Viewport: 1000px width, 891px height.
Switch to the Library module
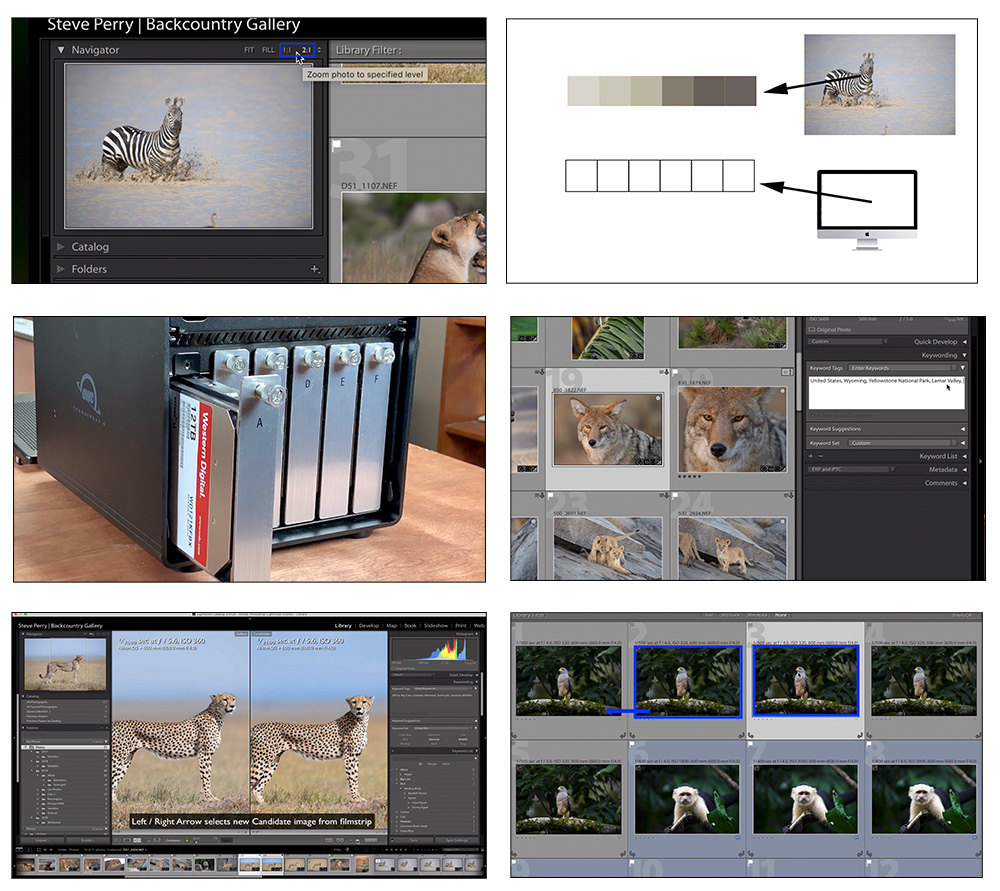(343, 626)
